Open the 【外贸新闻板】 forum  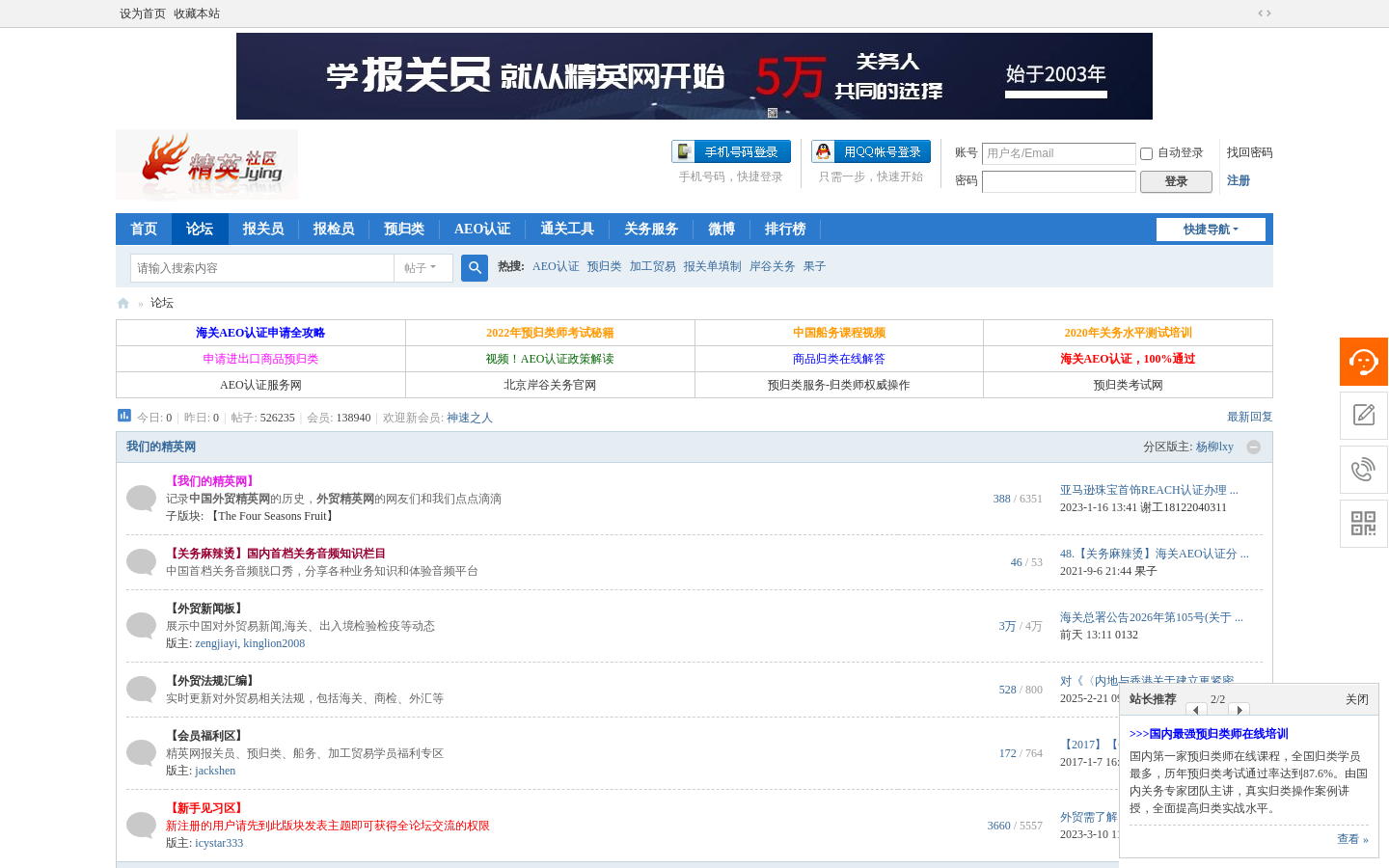point(206,609)
